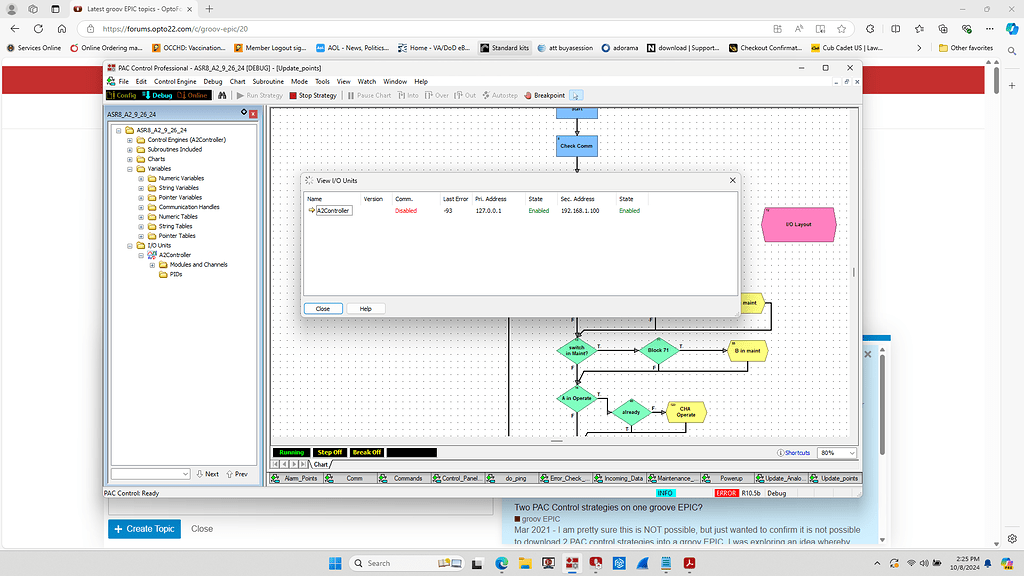1024x576 pixels.
Task: Open the Subroutine menu
Action: (268, 82)
